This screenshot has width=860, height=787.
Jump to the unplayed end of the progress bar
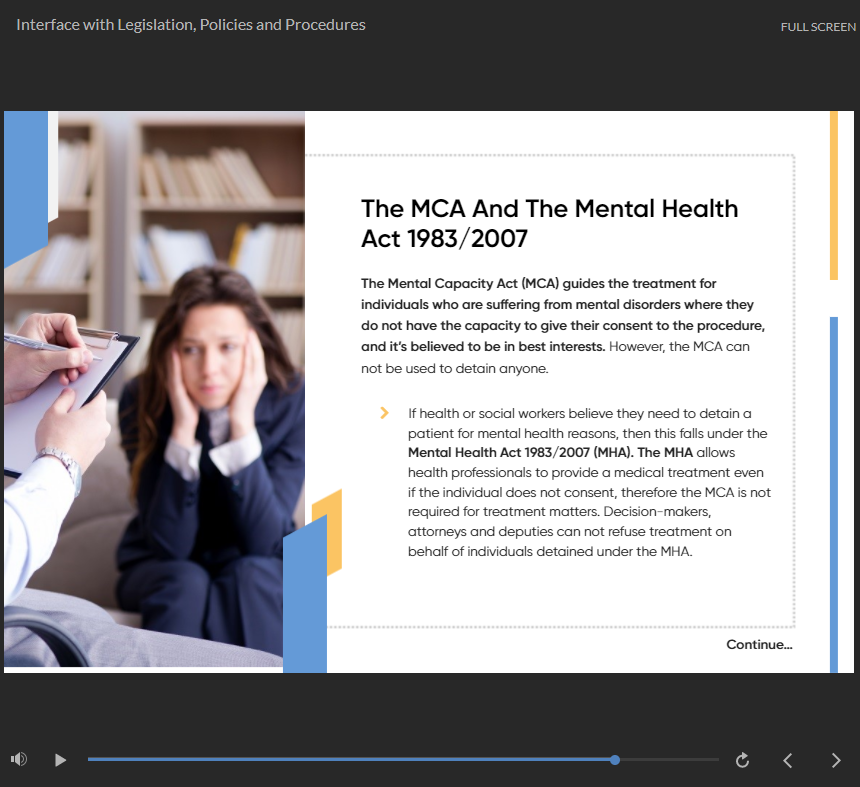pos(700,760)
